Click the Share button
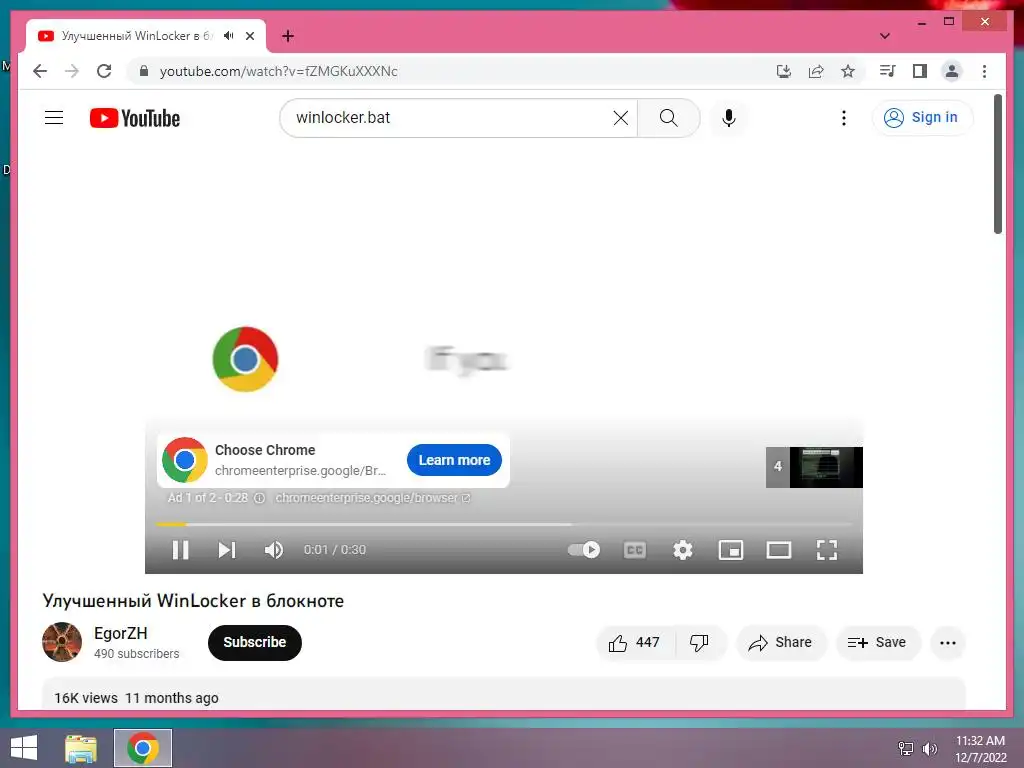The width and height of the screenshot is (1024, 768). click(x=781, y=643)
